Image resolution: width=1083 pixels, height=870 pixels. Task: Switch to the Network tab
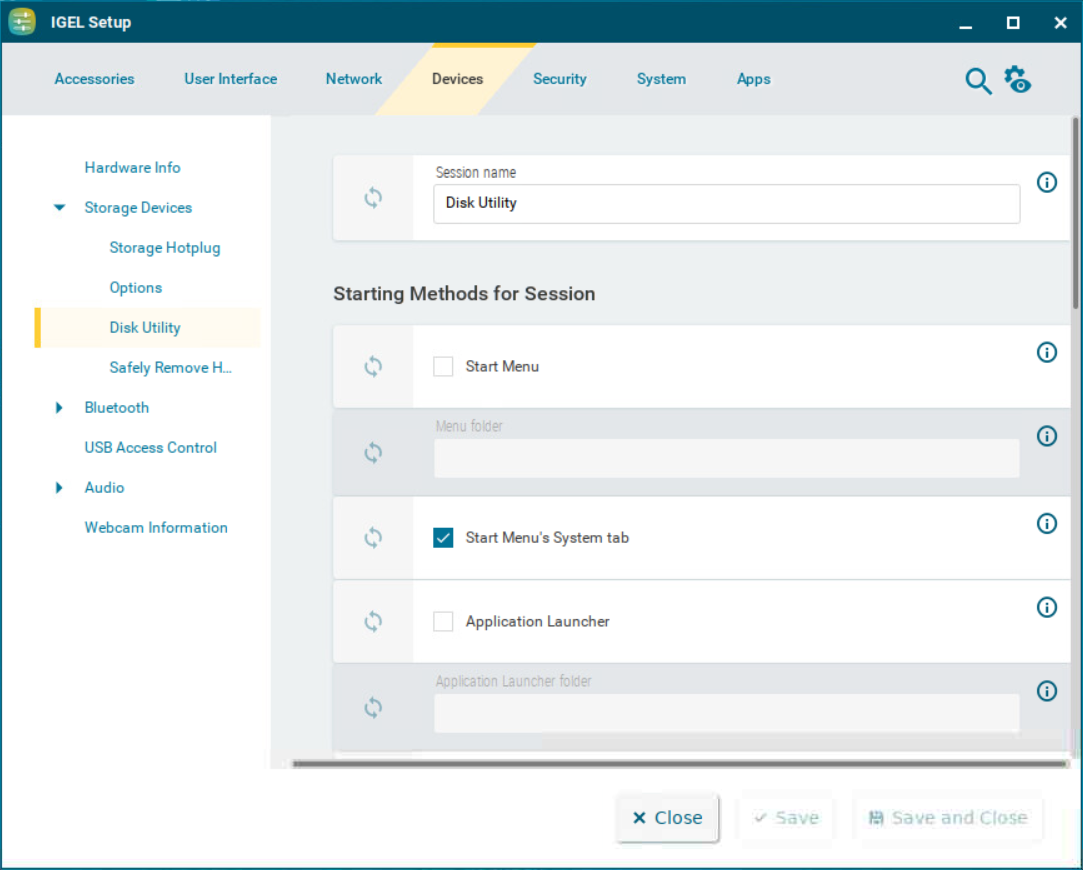click(353, 79)
